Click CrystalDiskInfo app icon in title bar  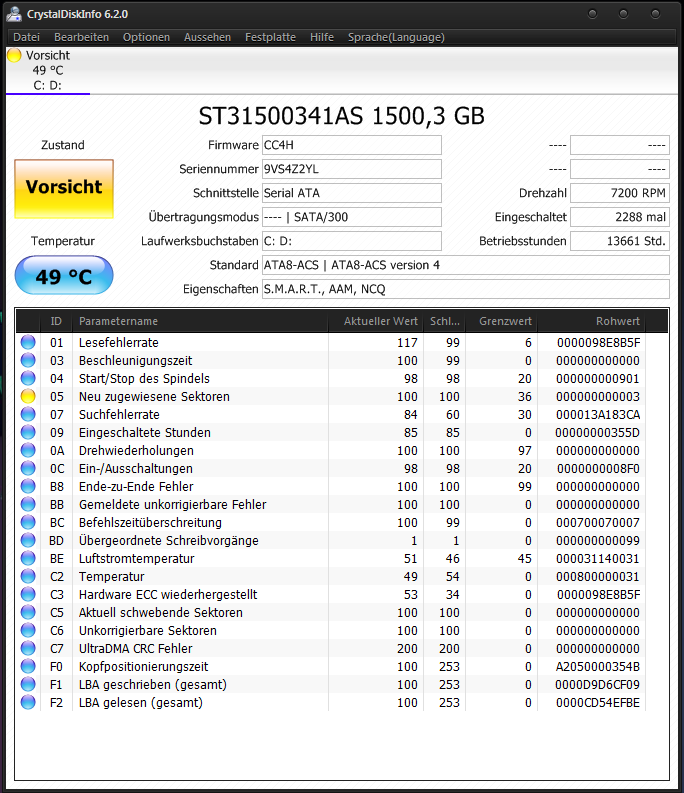click(14, 14)
